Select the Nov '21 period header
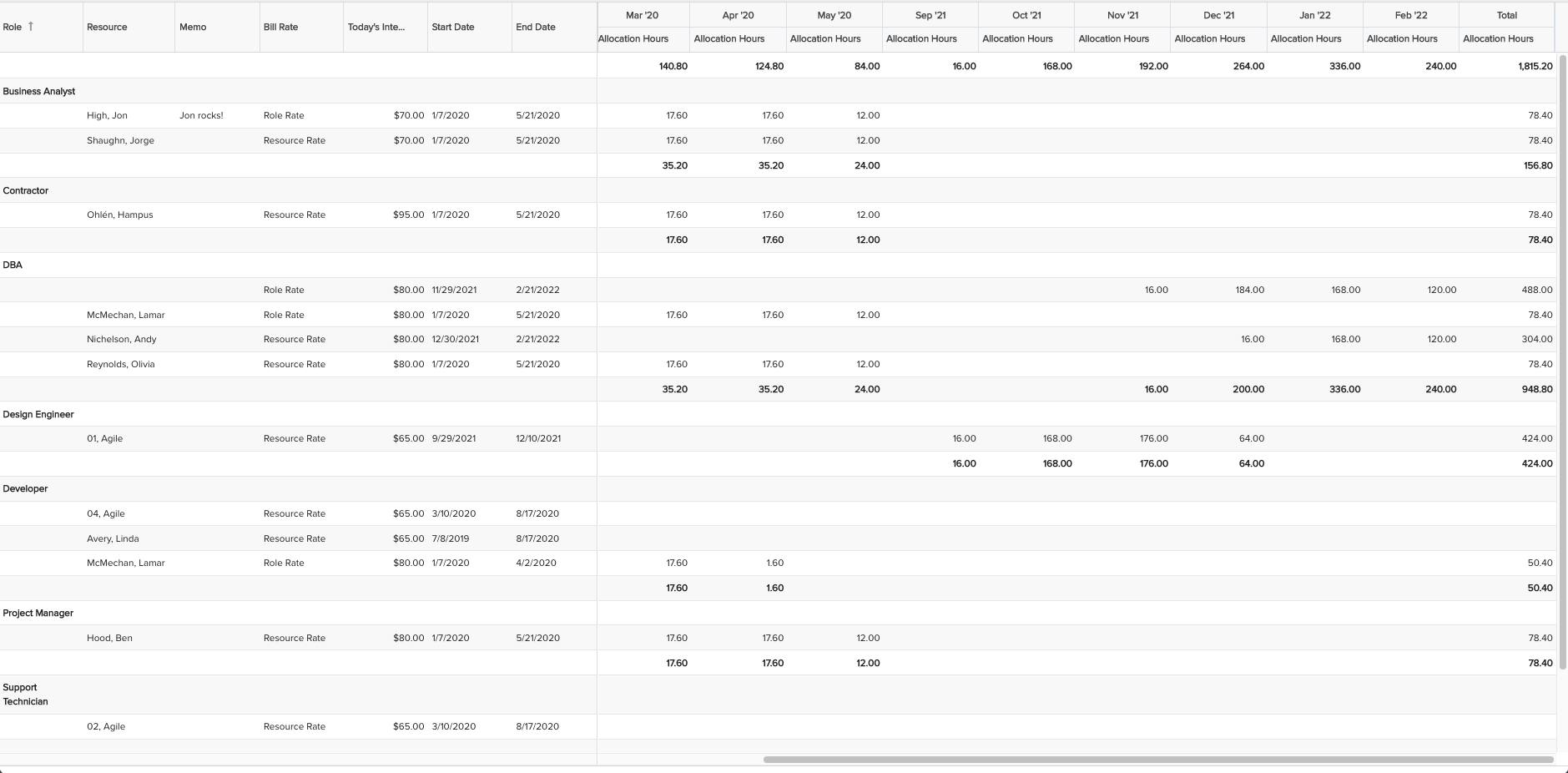 coord(1122,15)
